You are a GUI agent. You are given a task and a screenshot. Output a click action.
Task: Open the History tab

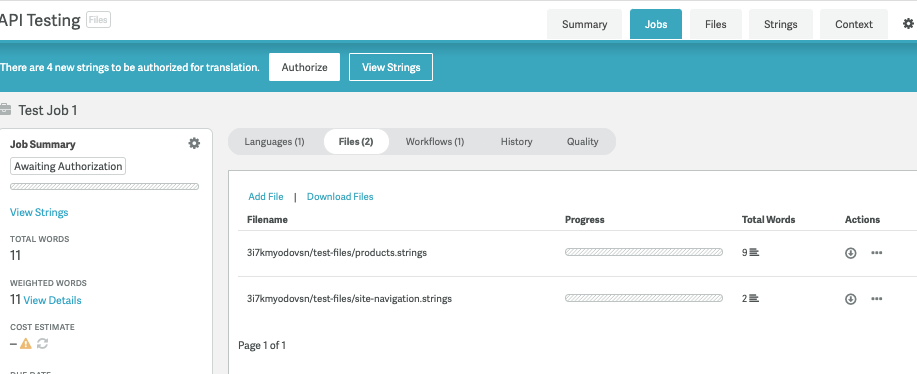click(x=516, y=141)
